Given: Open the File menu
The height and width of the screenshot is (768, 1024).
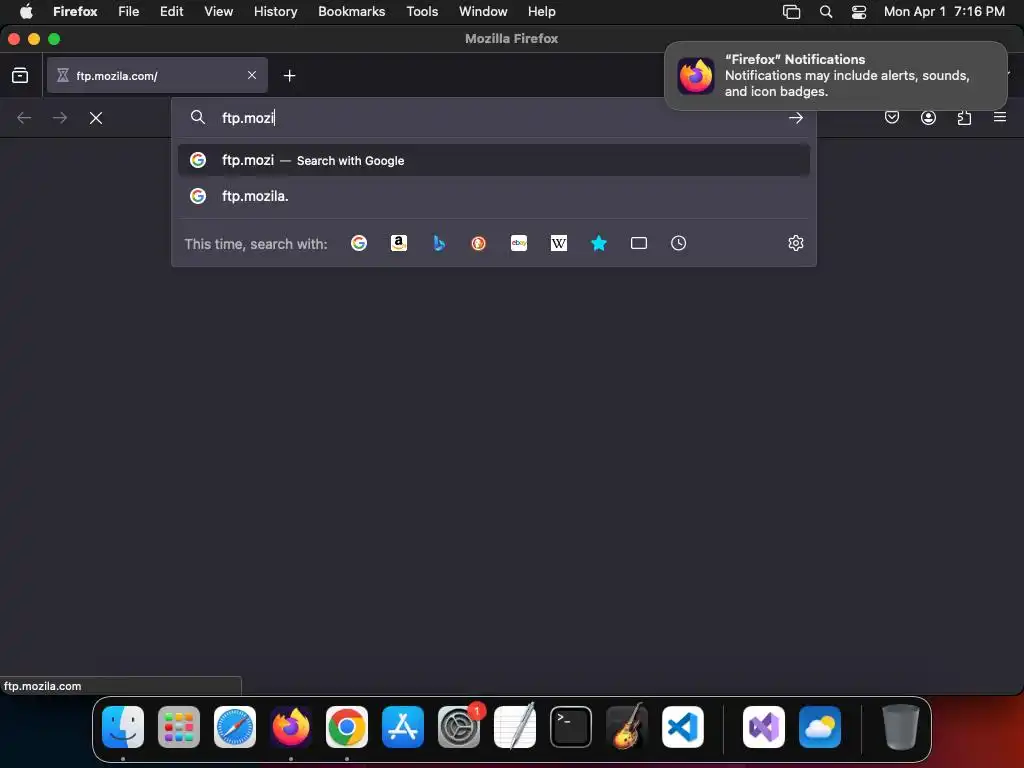Looking at the screenshot, I should [x=129, y=11].
